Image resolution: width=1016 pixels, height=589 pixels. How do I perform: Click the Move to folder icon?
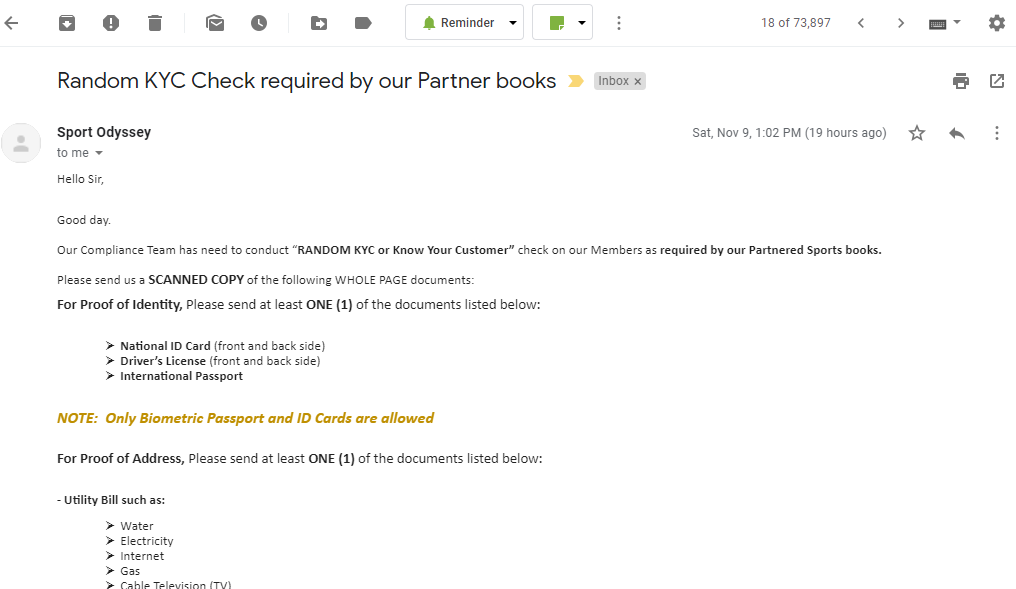click(319, 23)
